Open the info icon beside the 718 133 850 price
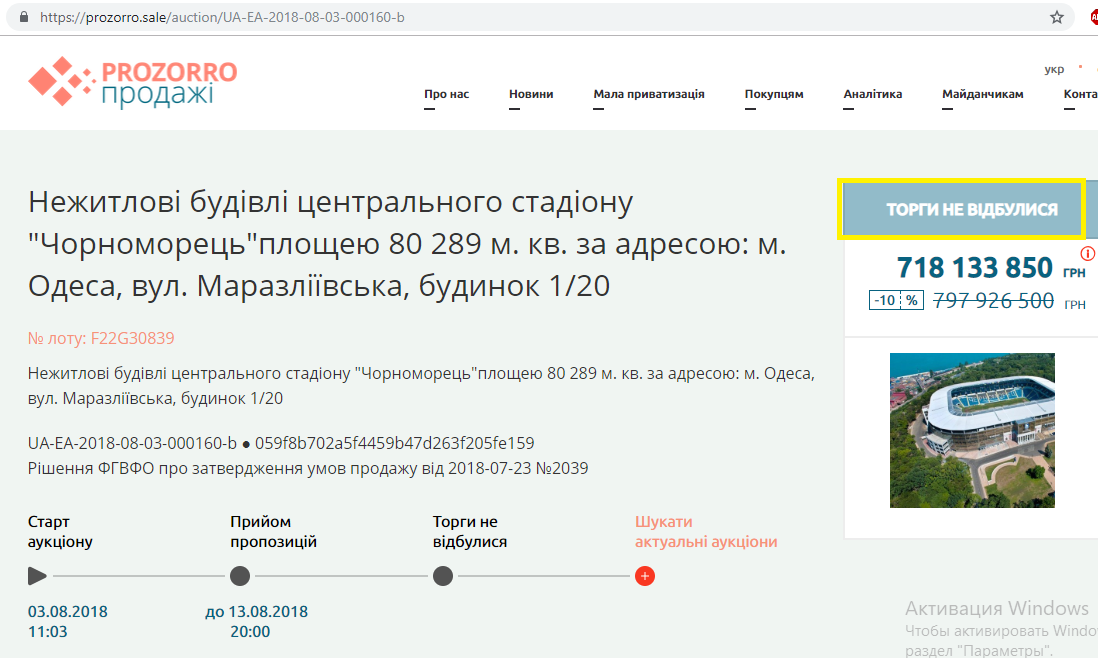The width and height of the screenshot is (1098, 658). pos(1089,253)
